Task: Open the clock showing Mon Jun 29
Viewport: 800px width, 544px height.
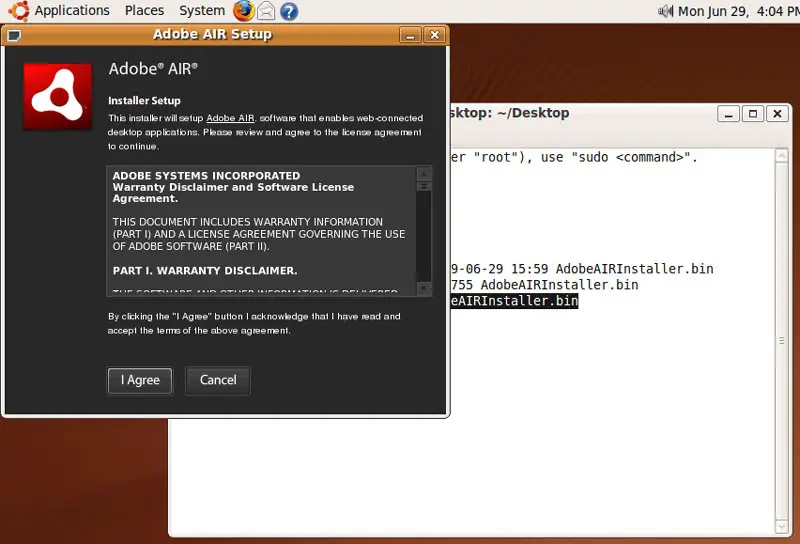Action: (x=738, y=11)
